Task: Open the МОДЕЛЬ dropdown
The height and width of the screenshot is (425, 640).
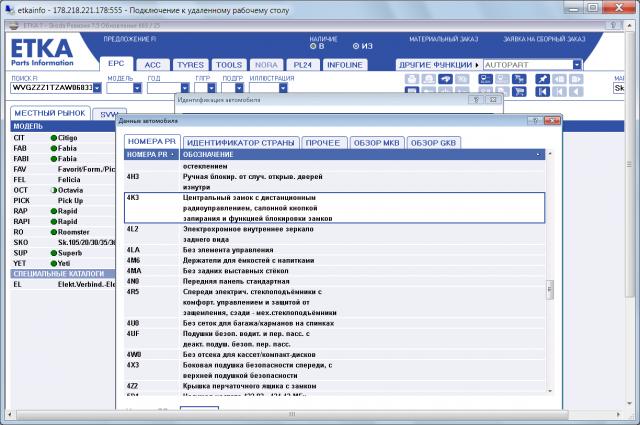Action: 137,88
